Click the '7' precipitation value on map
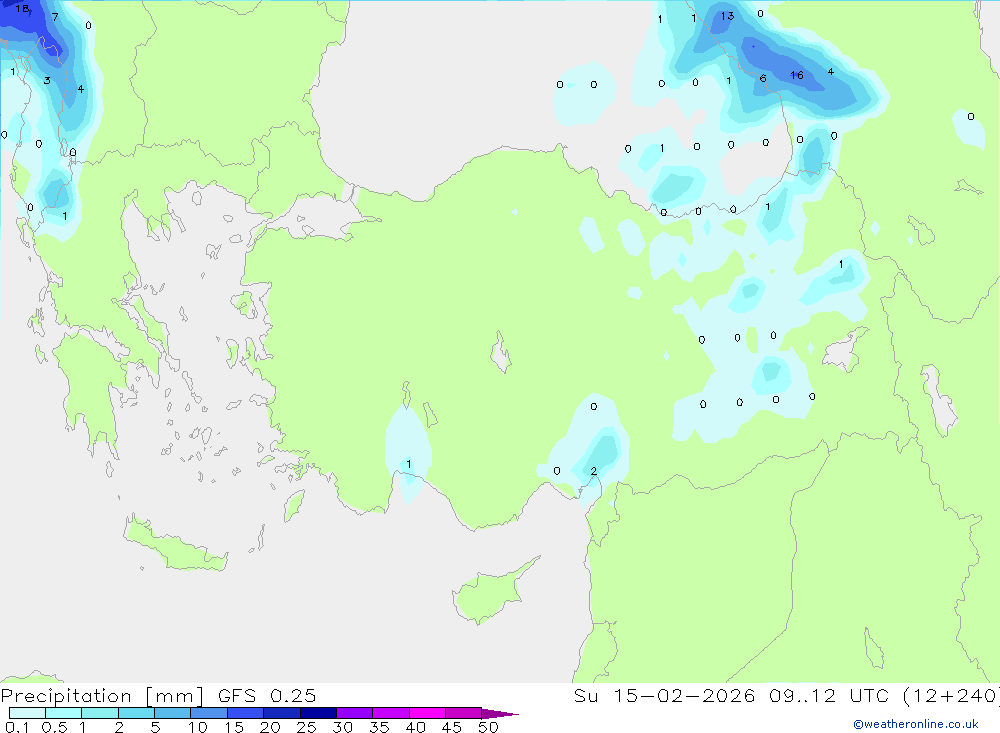The image size is (1000, 733). (x=55, y=17)
